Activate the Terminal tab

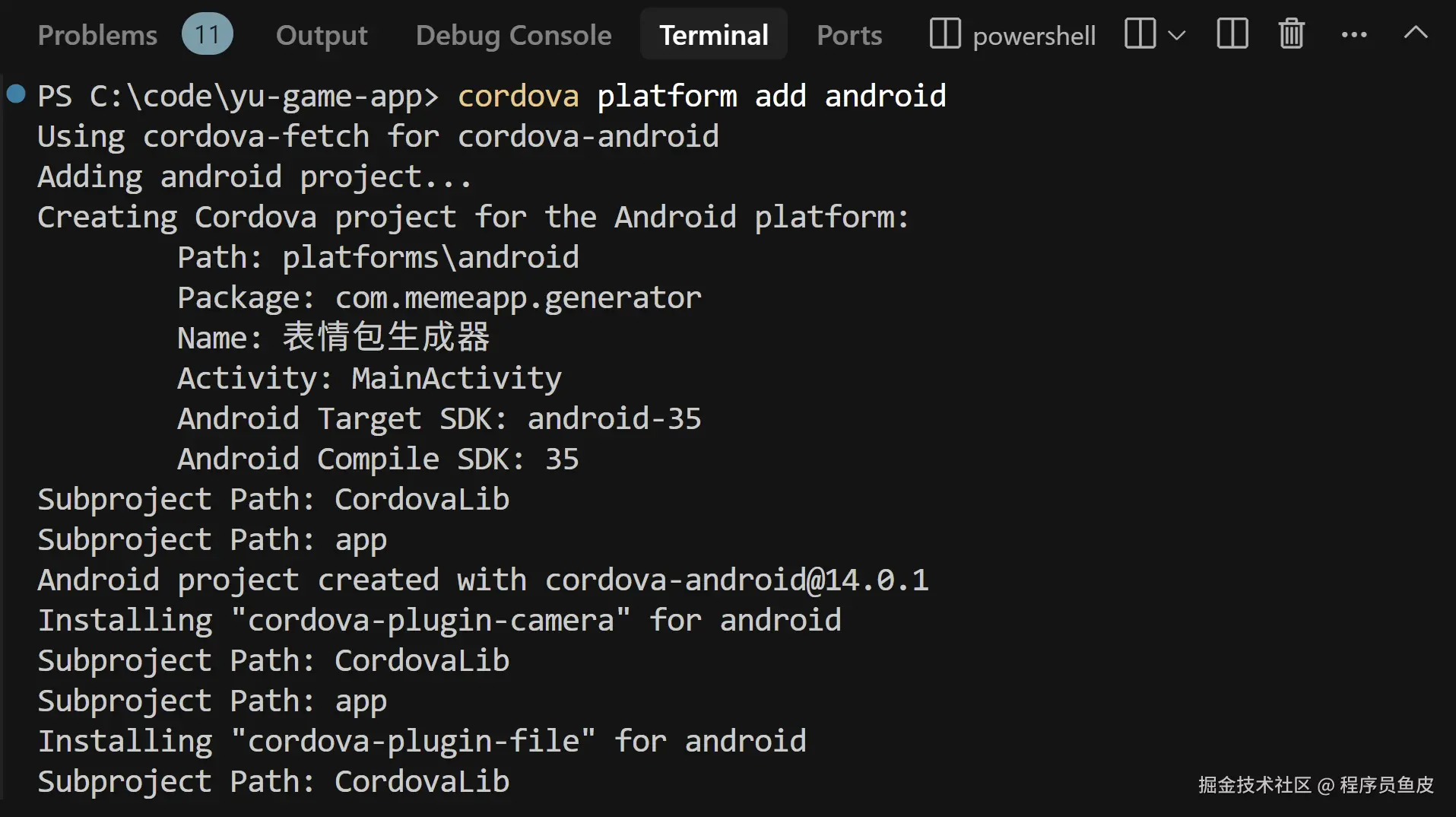[713, 35]
